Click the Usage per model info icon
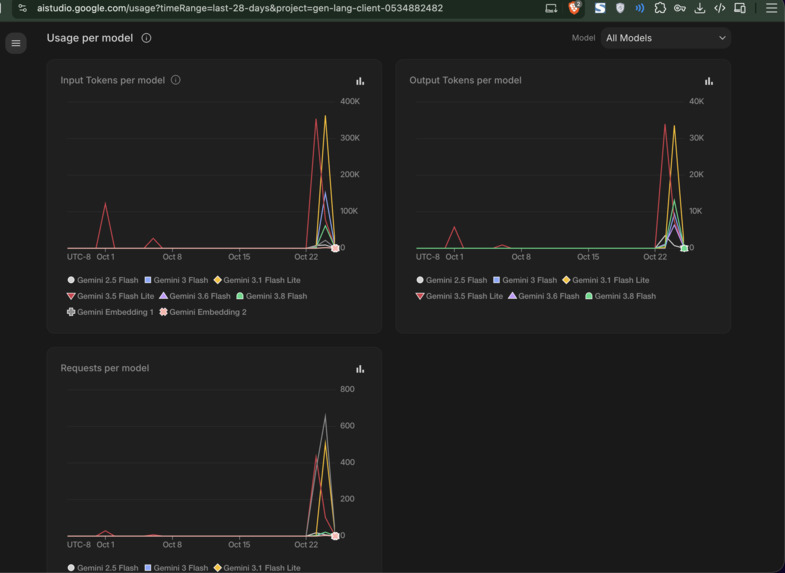The width and height of the screenshot is (785, 573). tap(146, 38)
